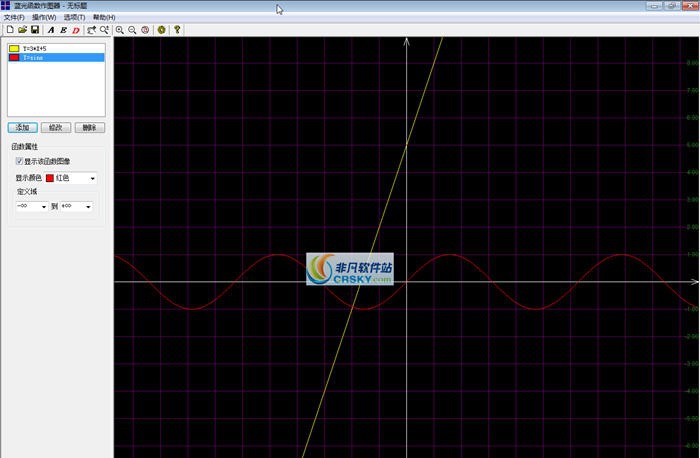Viewport: 700px width, 458px height.
Task: Click the 删除 (Delete) button
Action: 90,128
